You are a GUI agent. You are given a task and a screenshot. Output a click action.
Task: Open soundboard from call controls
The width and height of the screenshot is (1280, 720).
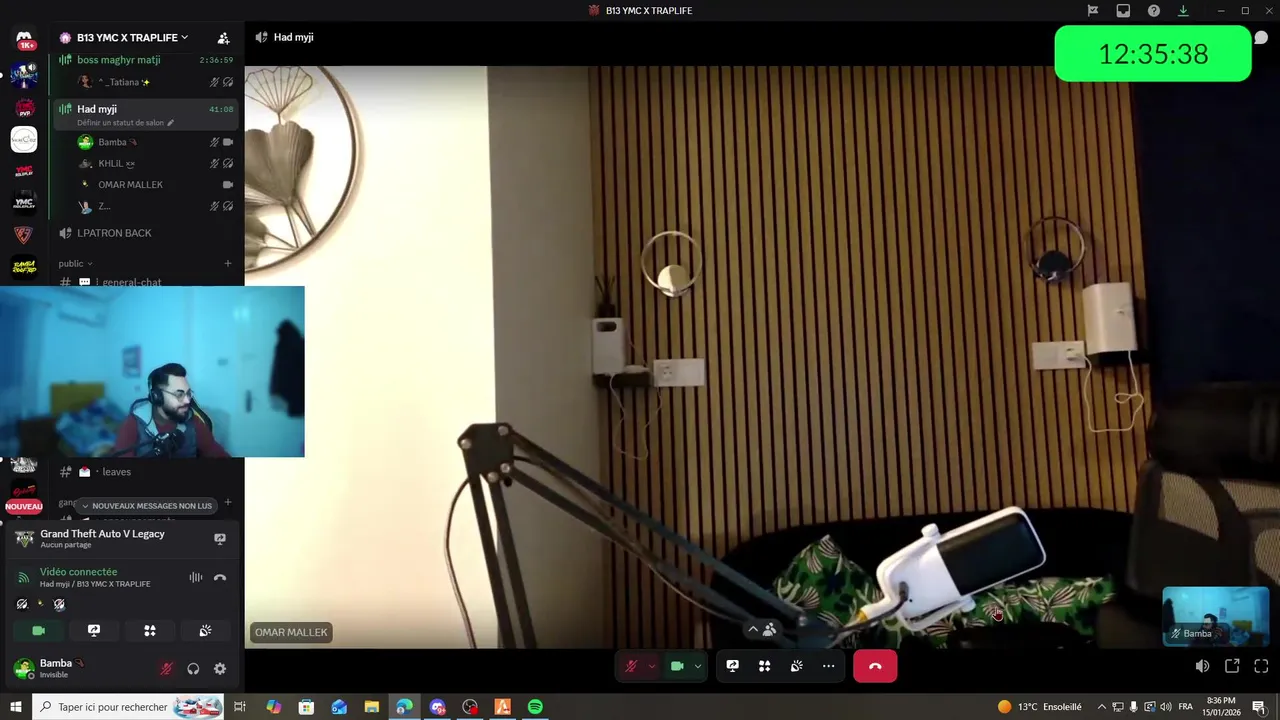click(797, 666)
